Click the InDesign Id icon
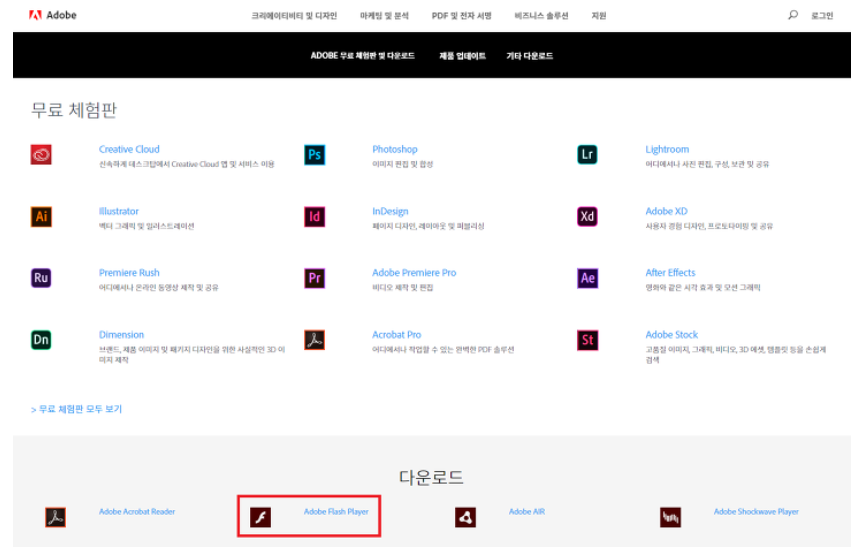863x555 pixels. [315, 216]
